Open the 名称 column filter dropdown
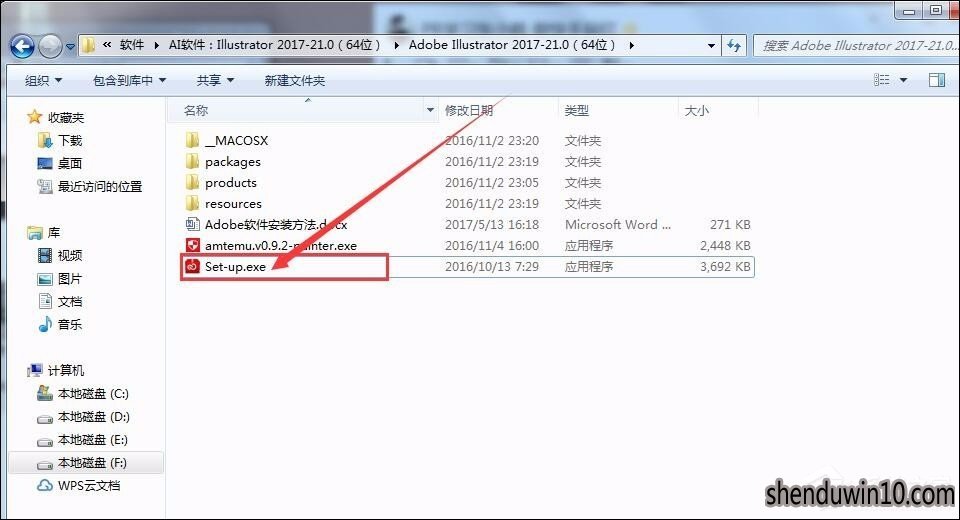 [x=430, y=110]
